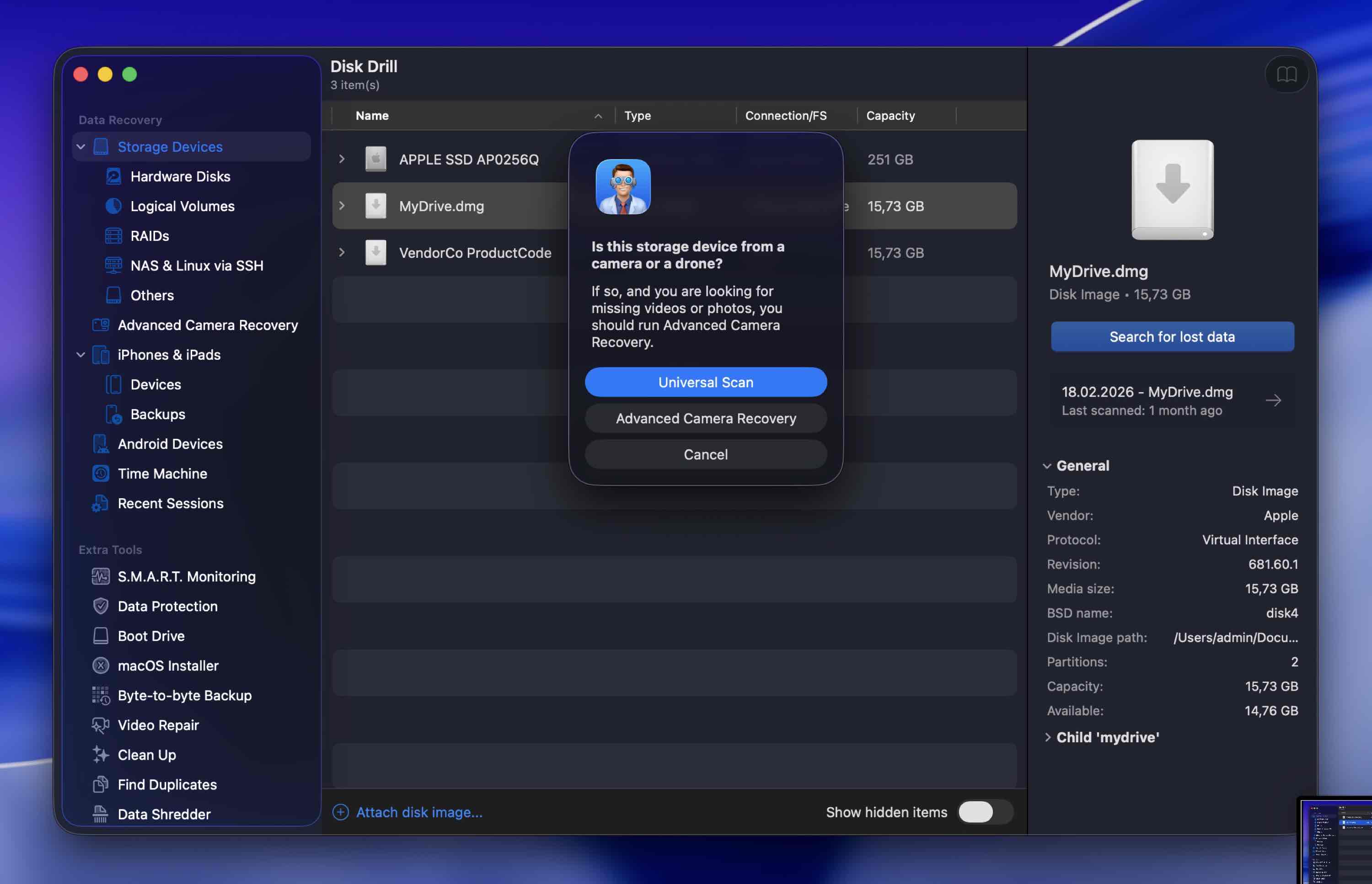Select Data Protection in Extra Tools

point(168,606)
